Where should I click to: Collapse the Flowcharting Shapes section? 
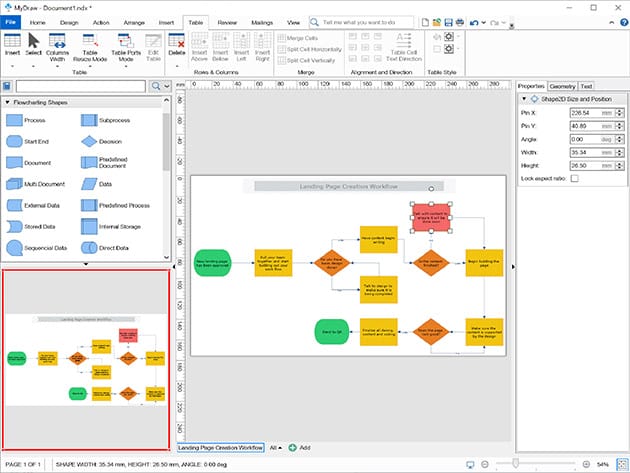coord(7,103)
